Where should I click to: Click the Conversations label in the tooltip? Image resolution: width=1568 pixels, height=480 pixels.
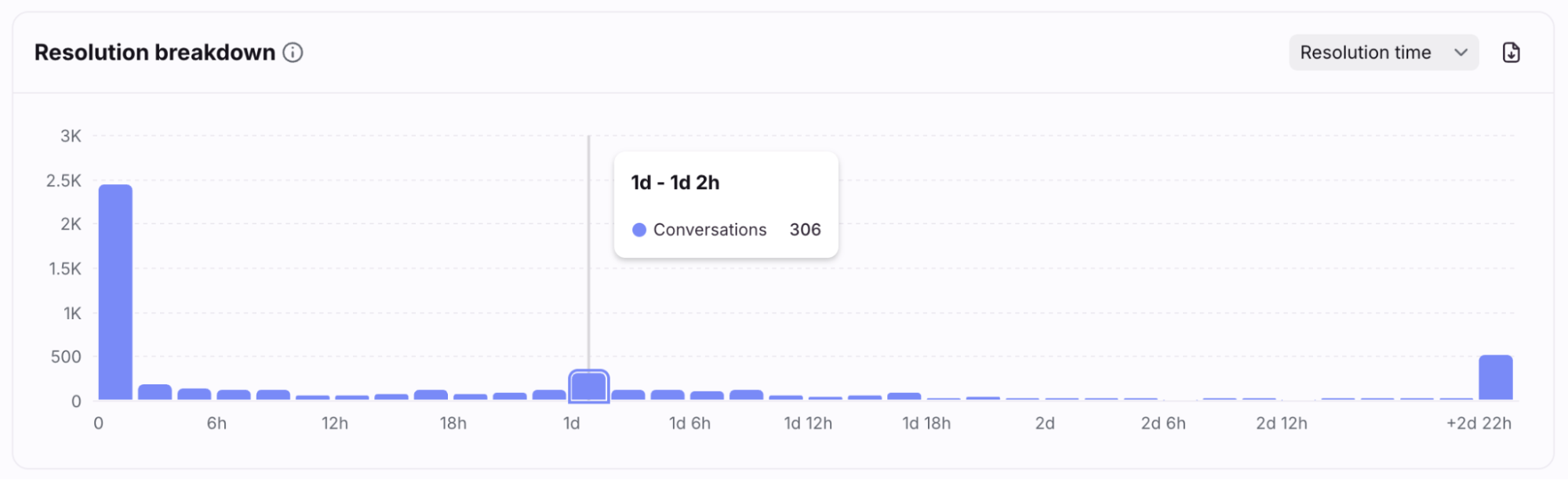[709, 230]
